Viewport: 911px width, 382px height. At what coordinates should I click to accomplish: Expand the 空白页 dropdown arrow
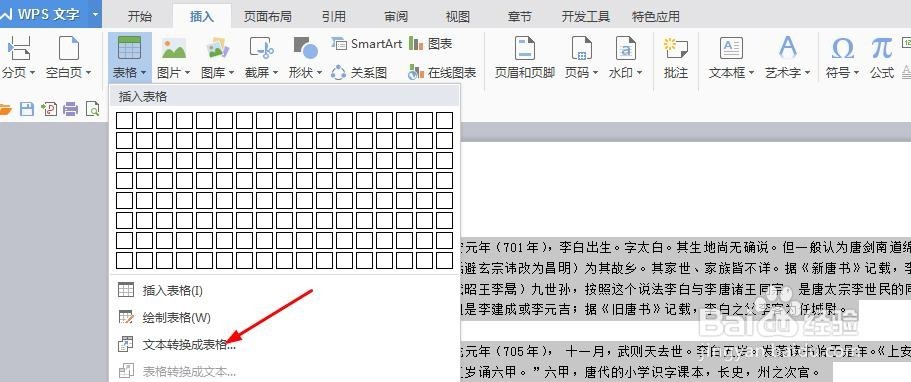pos(88,73)
